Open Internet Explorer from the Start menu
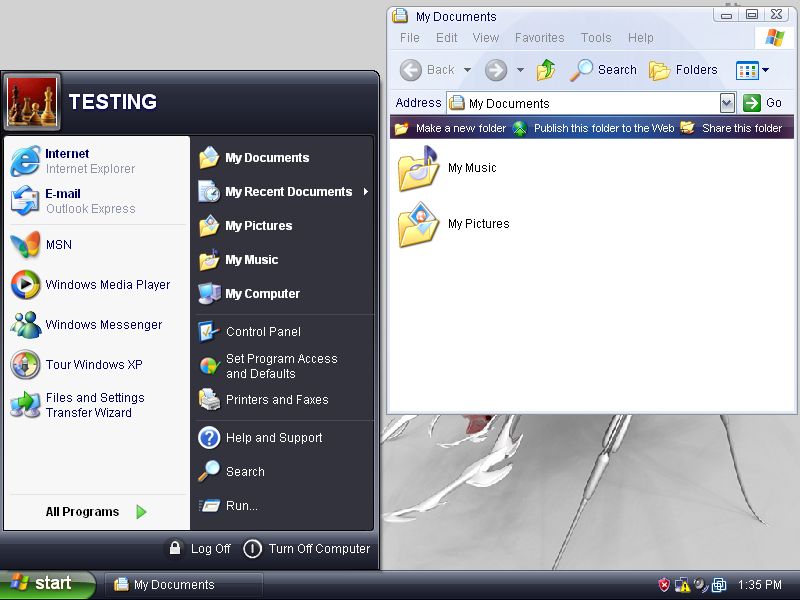This screenshot has height=600, width=800. pyautogui.click(x=97, y=161)
